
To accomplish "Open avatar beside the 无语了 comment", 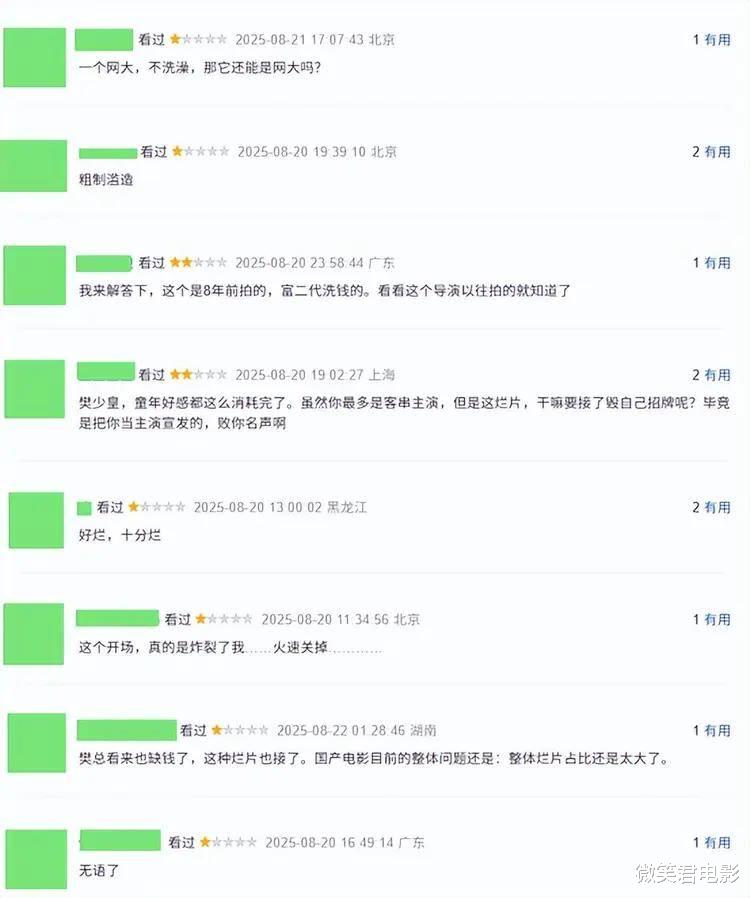I will 37,859.
